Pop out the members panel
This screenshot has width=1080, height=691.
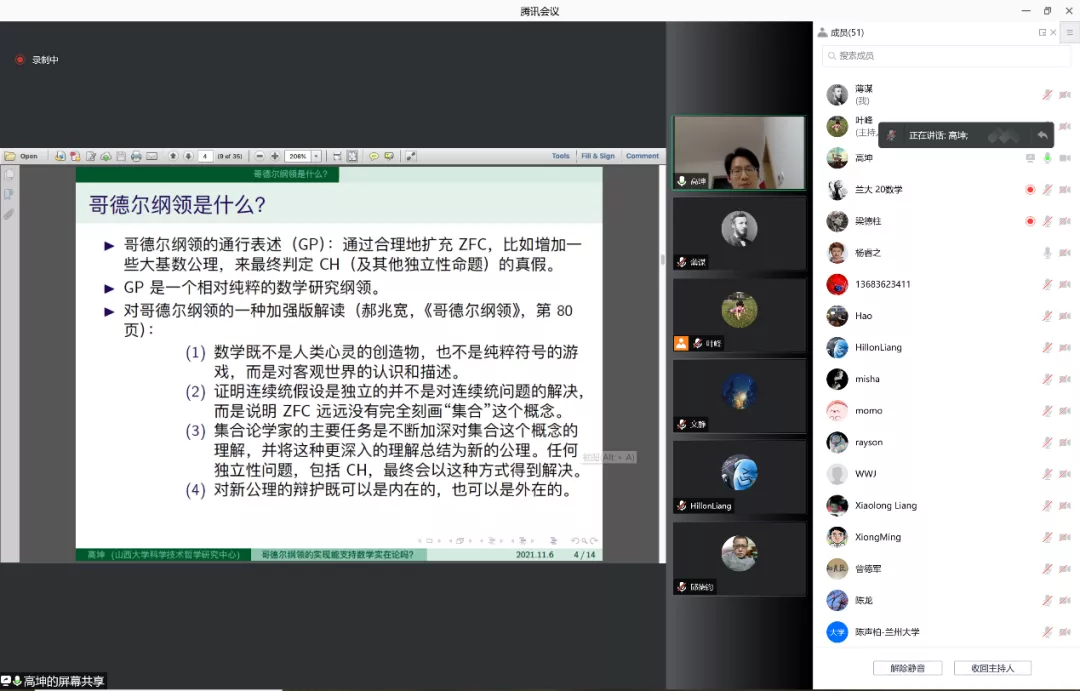(1042, 32)
